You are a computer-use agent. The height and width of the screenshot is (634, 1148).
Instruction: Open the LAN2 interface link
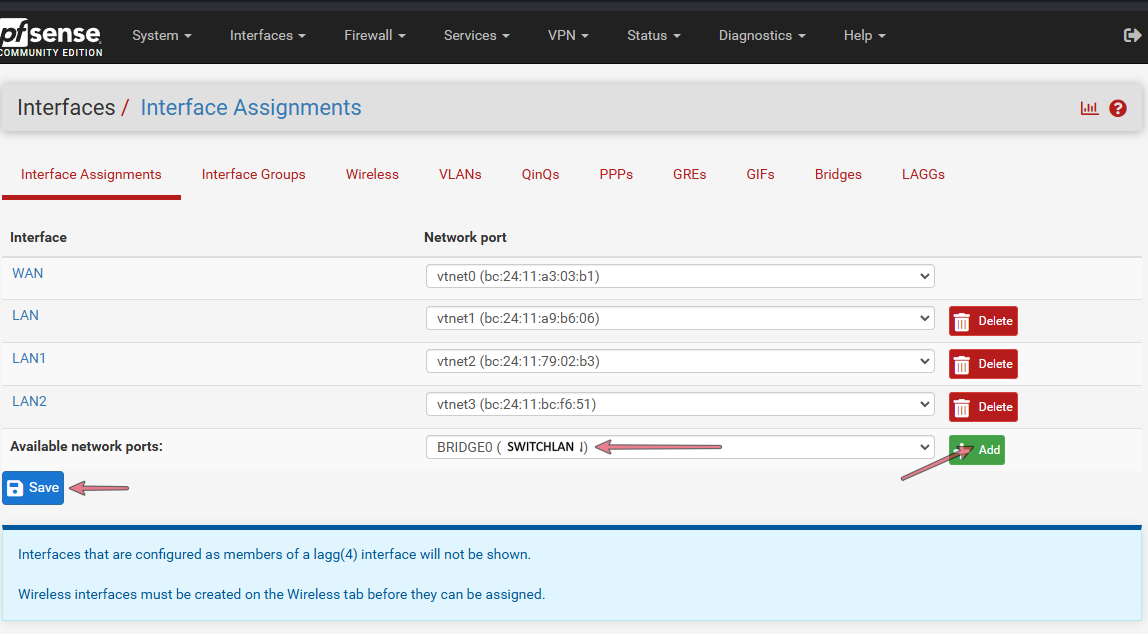29,401
